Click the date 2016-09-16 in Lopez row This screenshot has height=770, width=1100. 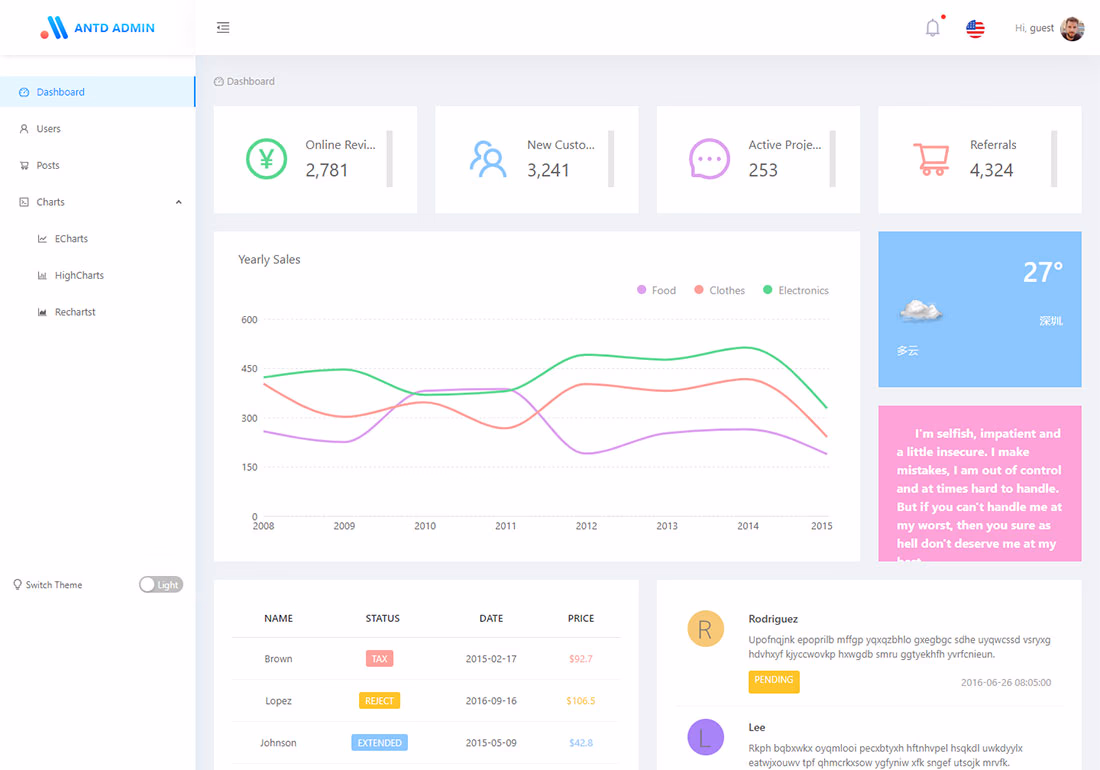coord(491,701)
